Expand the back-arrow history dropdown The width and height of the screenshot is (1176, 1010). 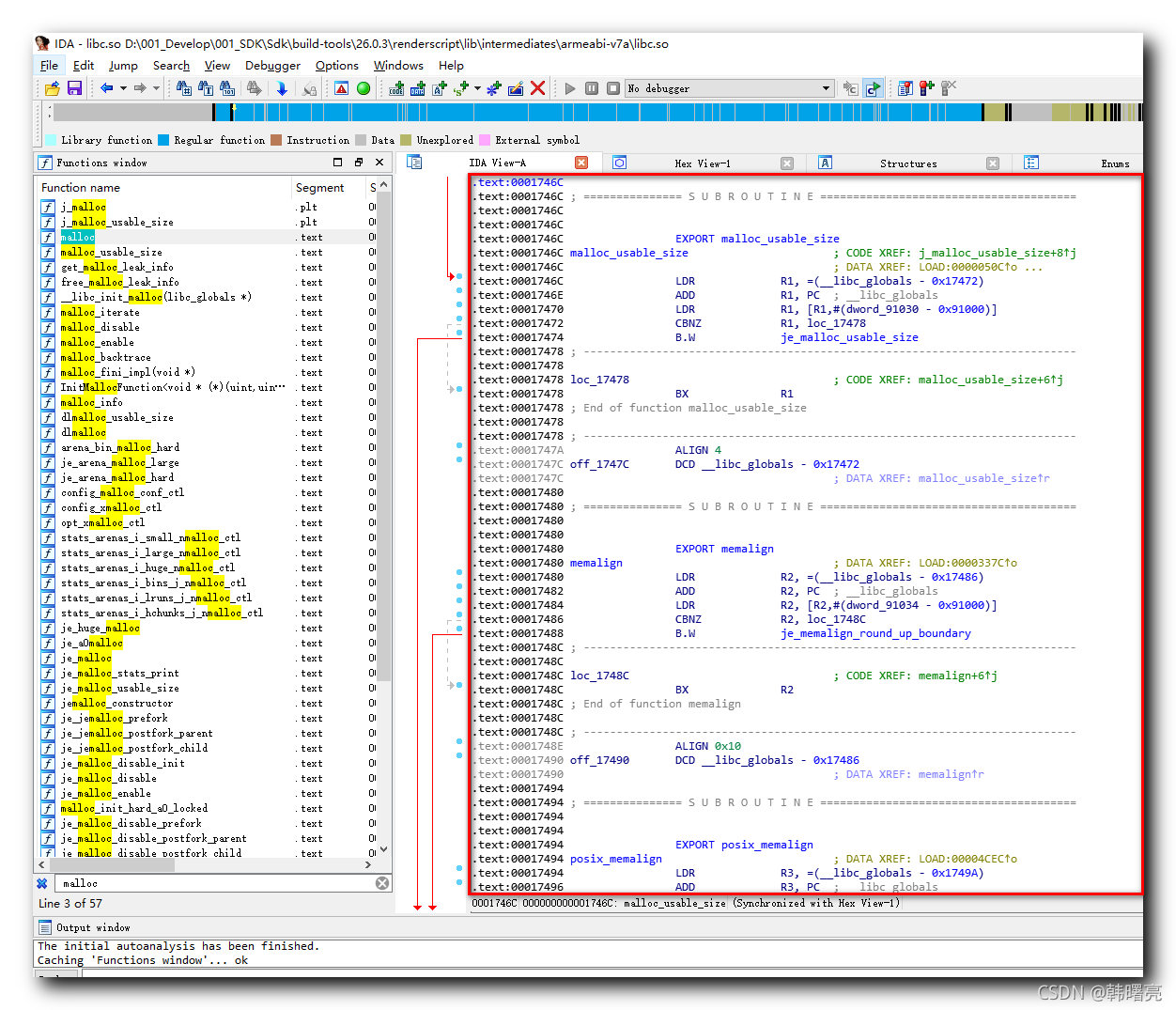point(123,88)
